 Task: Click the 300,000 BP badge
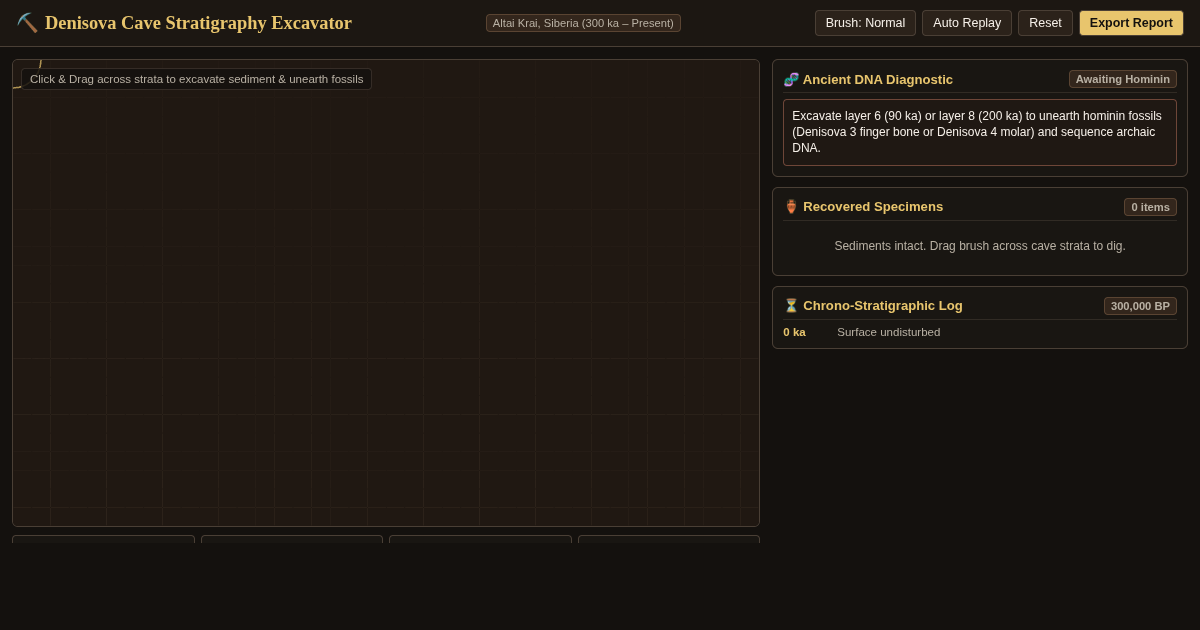tap(1140, 306)
